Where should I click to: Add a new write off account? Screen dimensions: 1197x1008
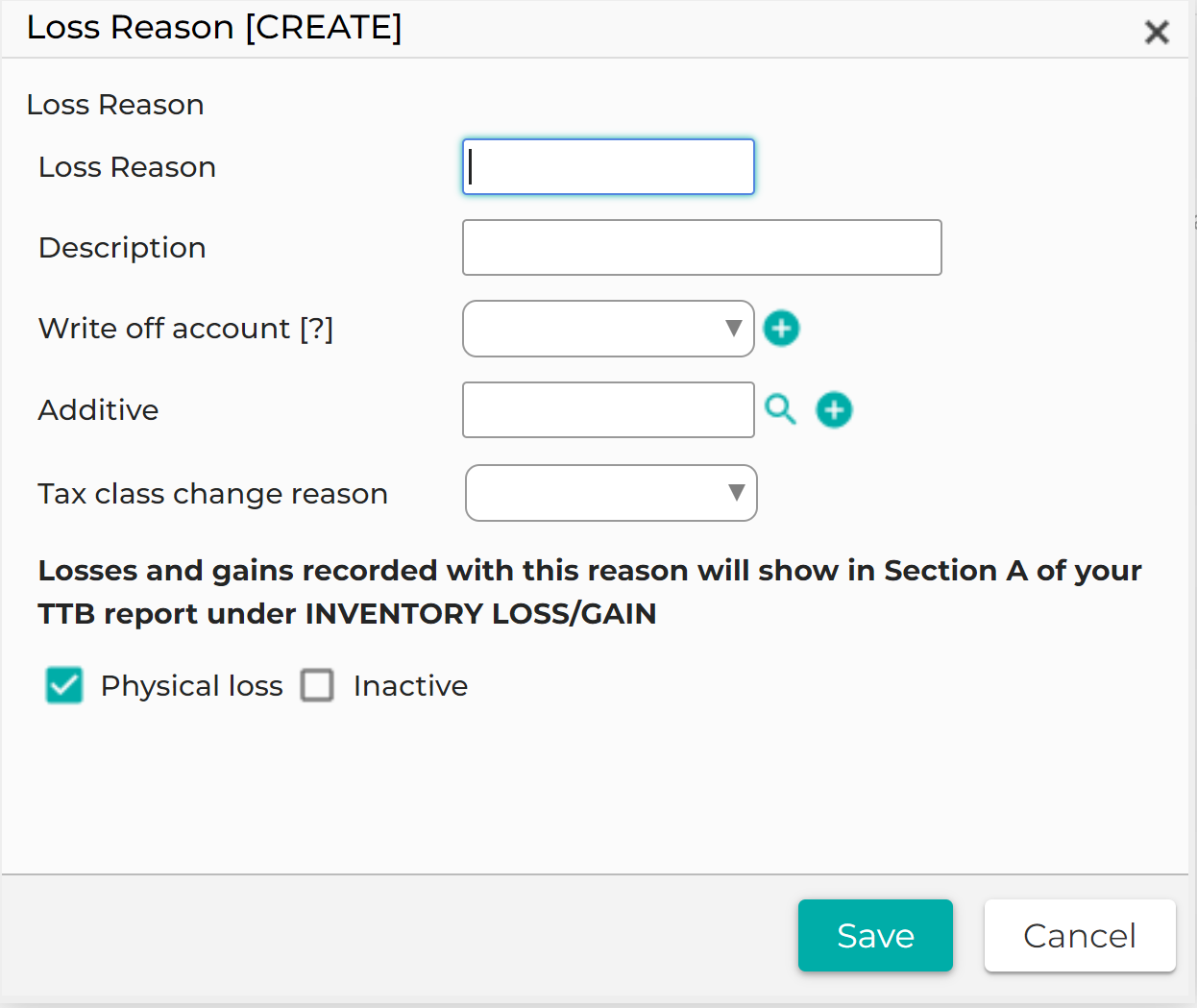781,329
